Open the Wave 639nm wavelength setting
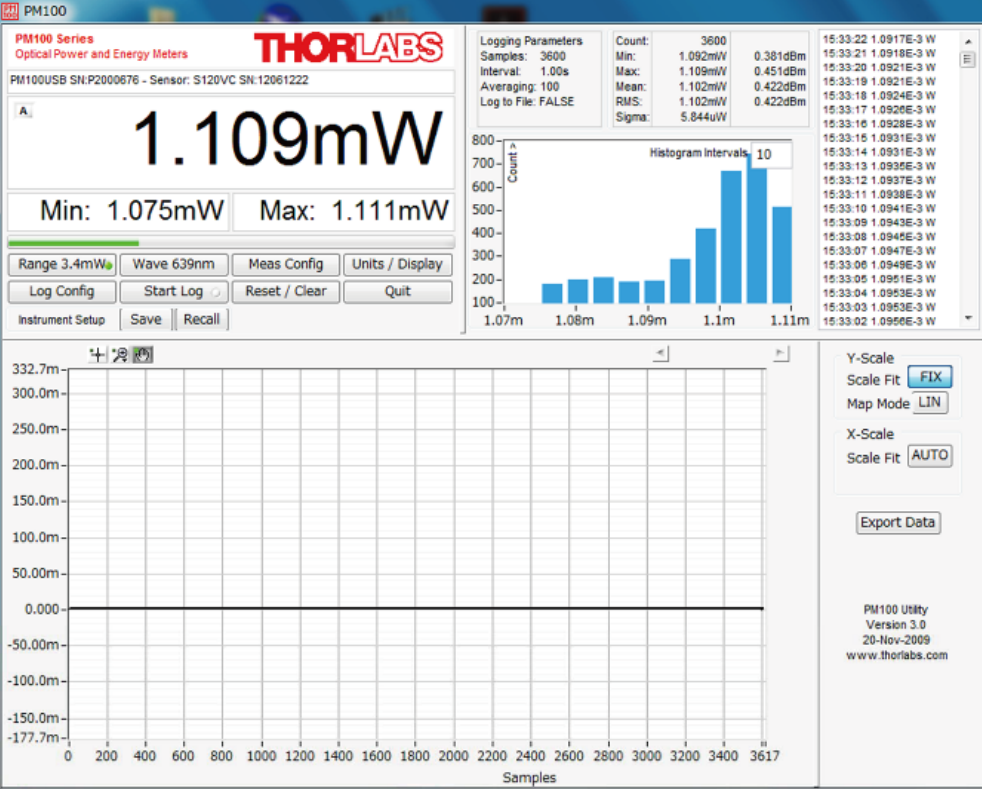 (173, 265)
